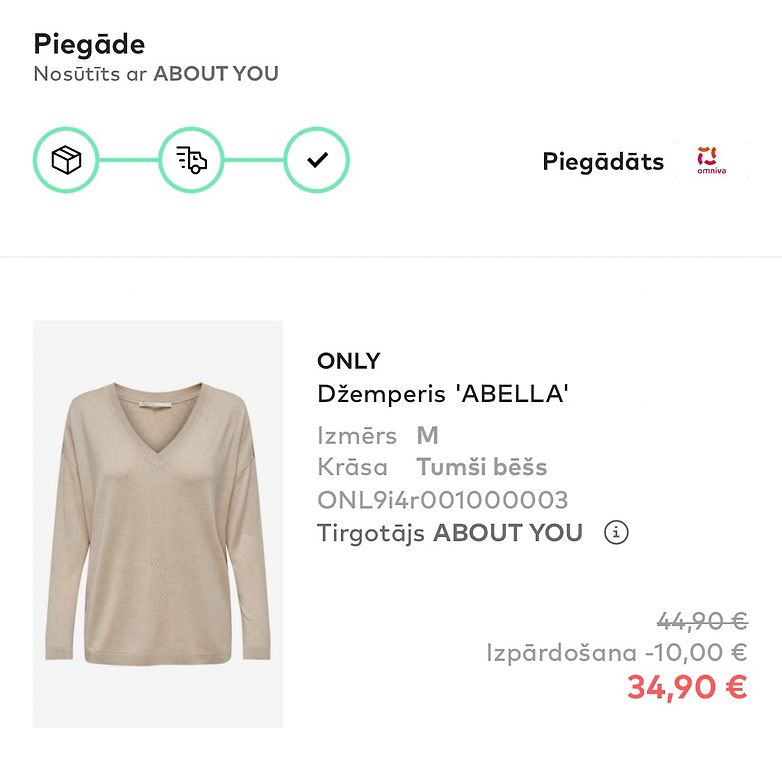Click the Tirgotājs ABOUT YOU seller text
Viewport: 782px width, 768px height.
pyautogui.click(x=450, y=533)
